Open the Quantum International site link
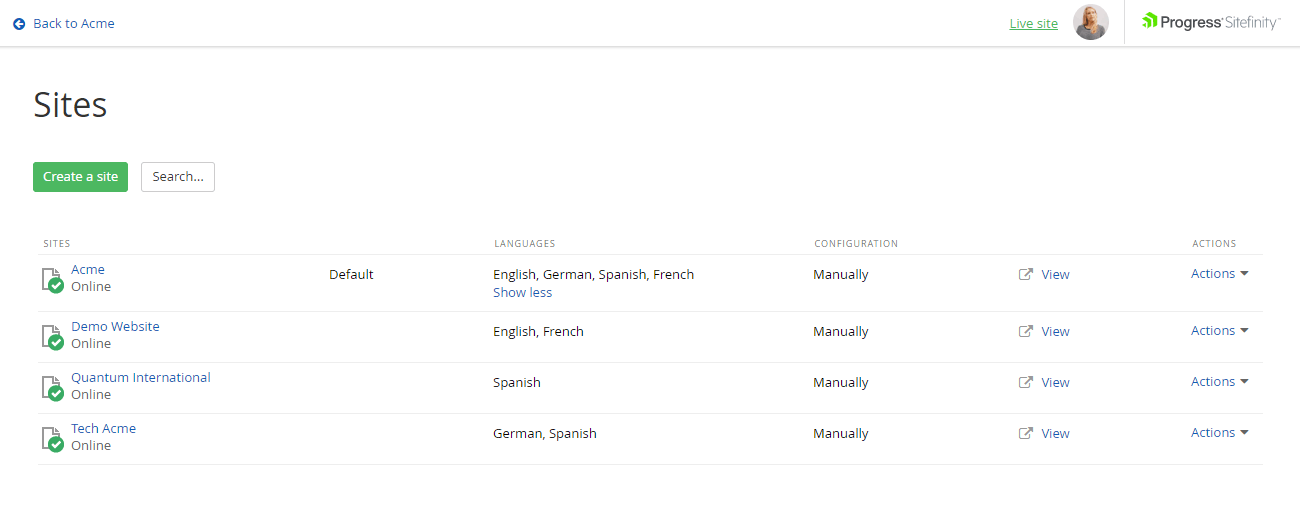This screenshot has height=520, width=1300. 140,377
